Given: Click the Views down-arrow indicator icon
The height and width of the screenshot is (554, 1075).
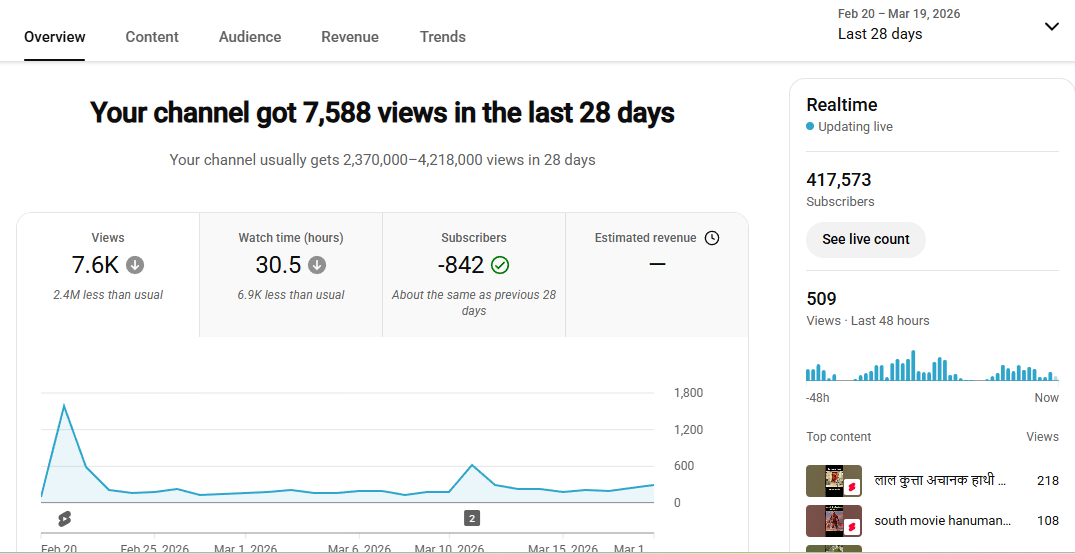Looking at the screenshot, I should coord(135,266).
